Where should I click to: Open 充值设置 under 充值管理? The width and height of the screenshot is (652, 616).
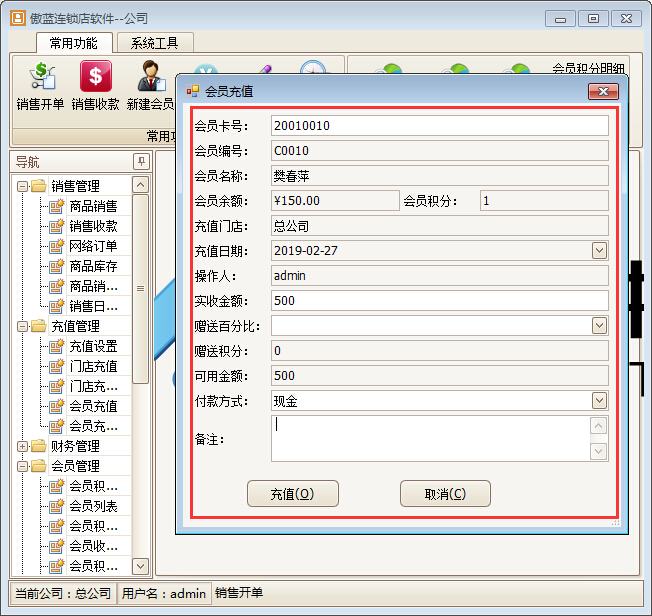(x=93, y=346)
